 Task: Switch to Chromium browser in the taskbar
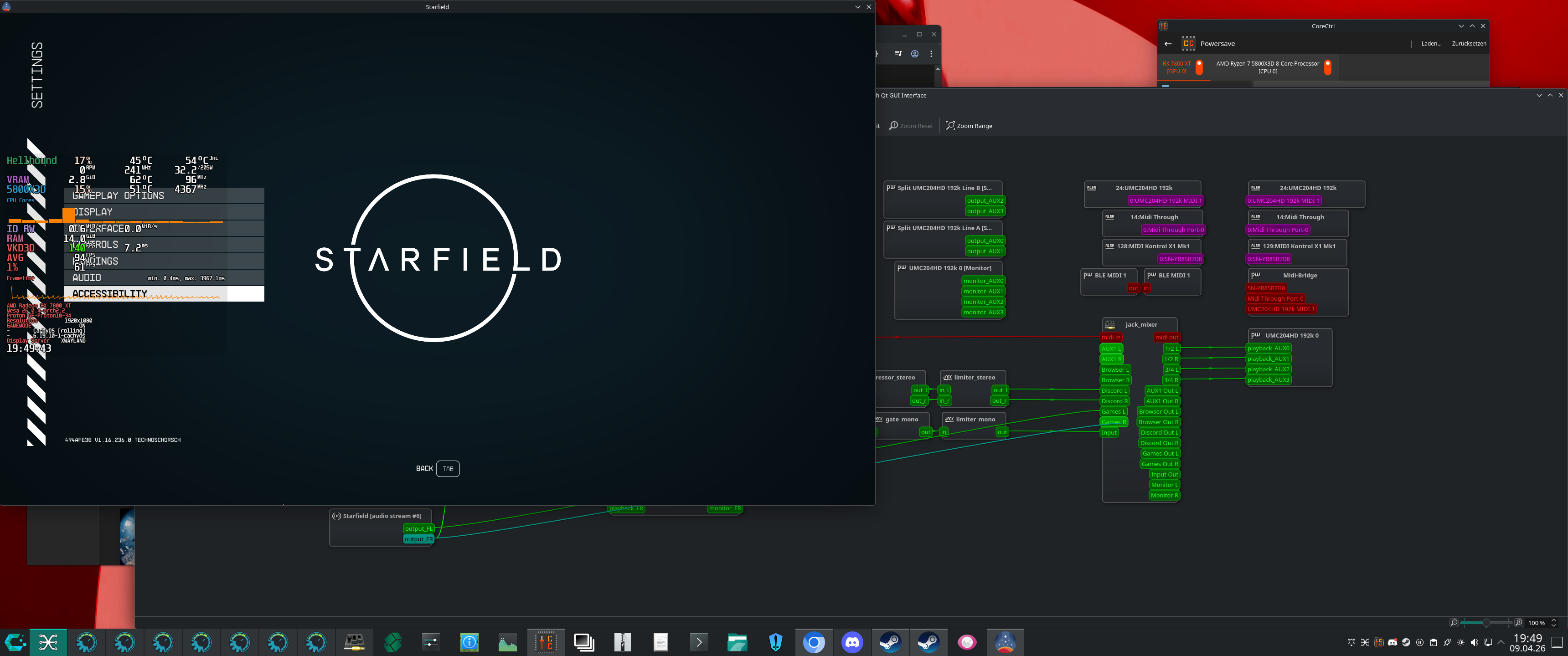pyautogui.click(x=814, y=642)
